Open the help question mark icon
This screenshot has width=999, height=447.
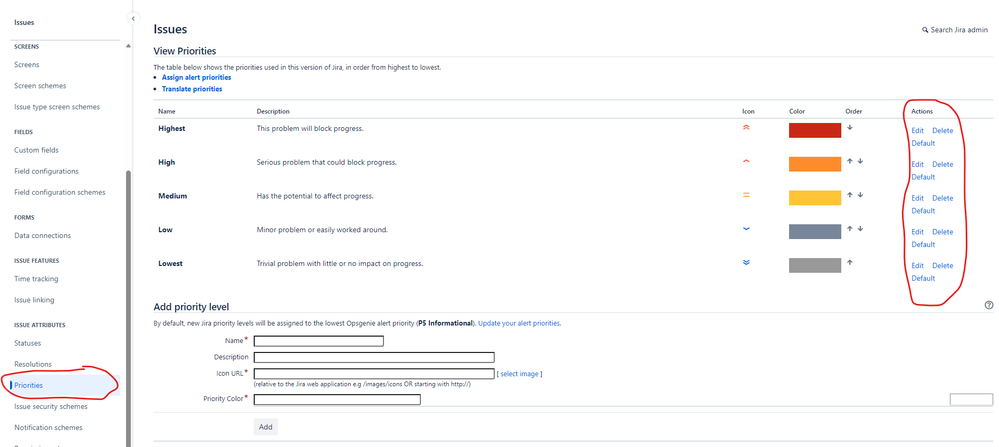pos(988,306)
